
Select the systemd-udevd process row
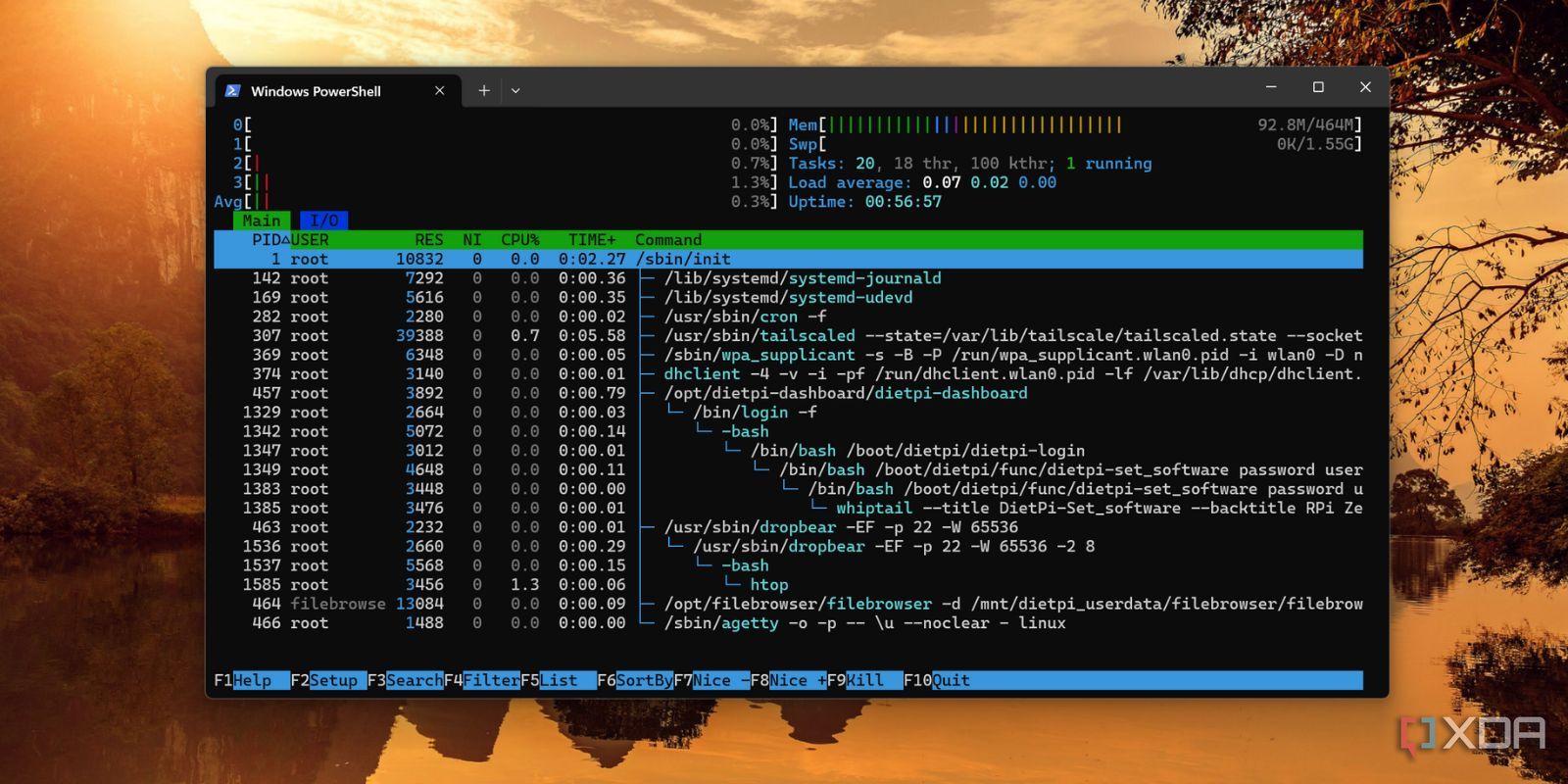(788, 298)
